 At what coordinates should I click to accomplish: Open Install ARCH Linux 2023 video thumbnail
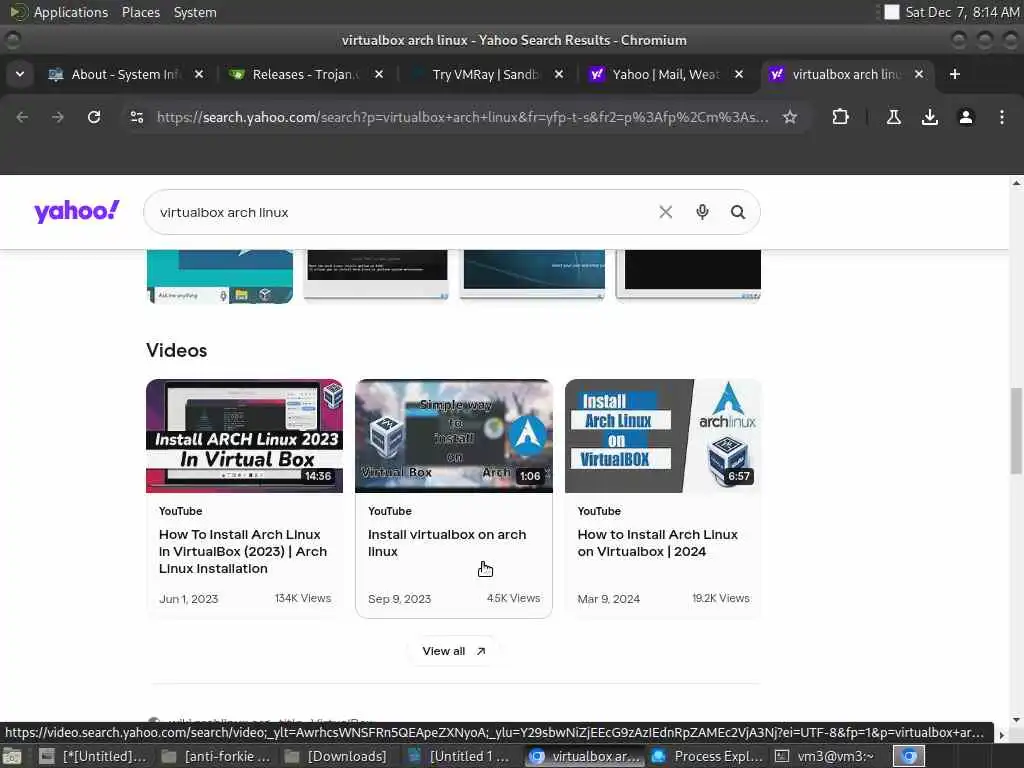point(244,436)
